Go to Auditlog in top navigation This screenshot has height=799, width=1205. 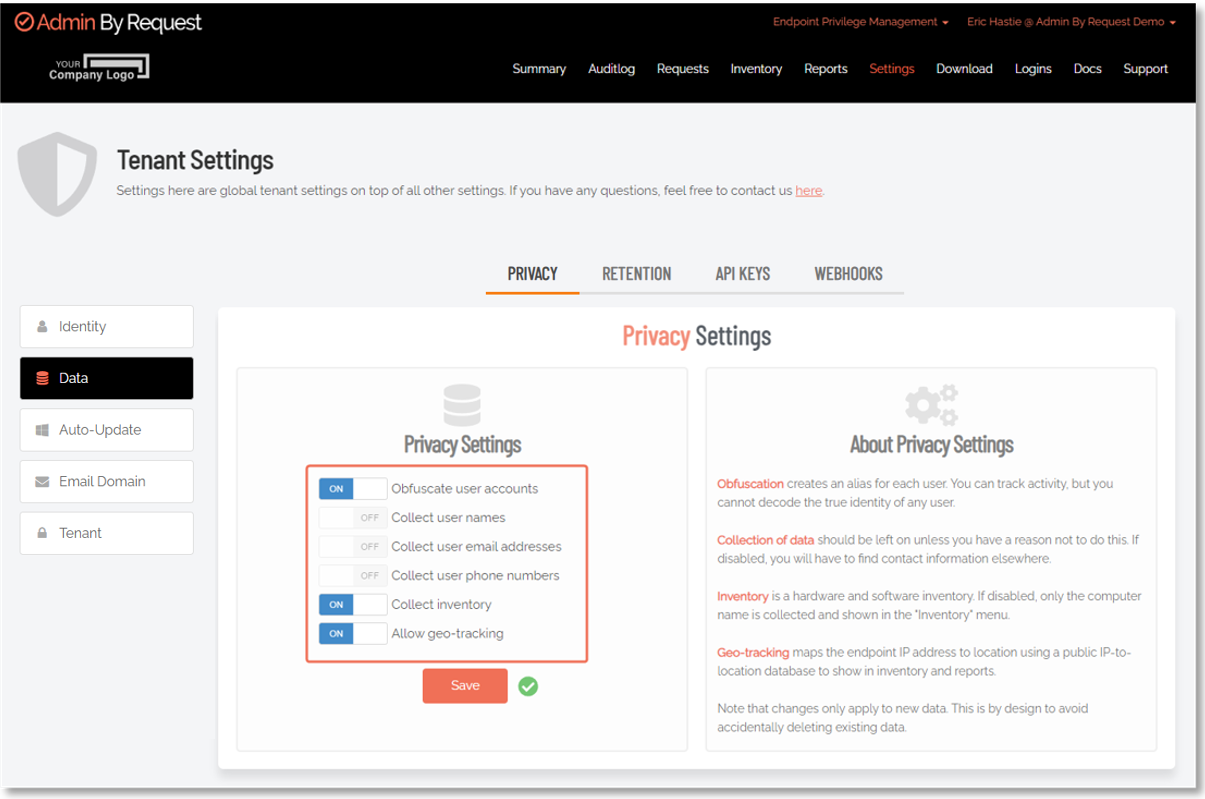(611, 69)
